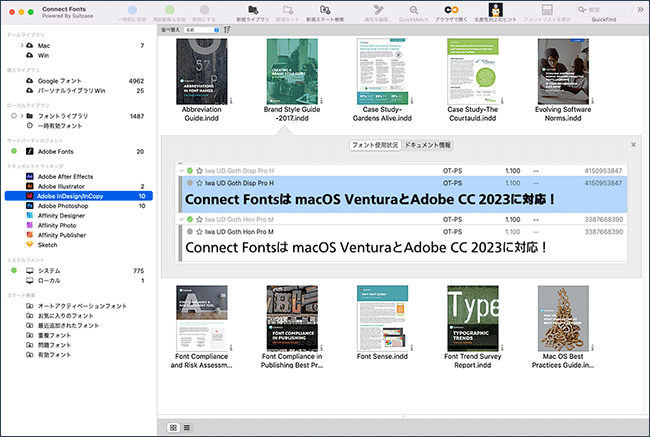Favorite the Iwa UD Goth Hon Pro M font star
This screenshot has height=437, width=650.
coord(199,232)
